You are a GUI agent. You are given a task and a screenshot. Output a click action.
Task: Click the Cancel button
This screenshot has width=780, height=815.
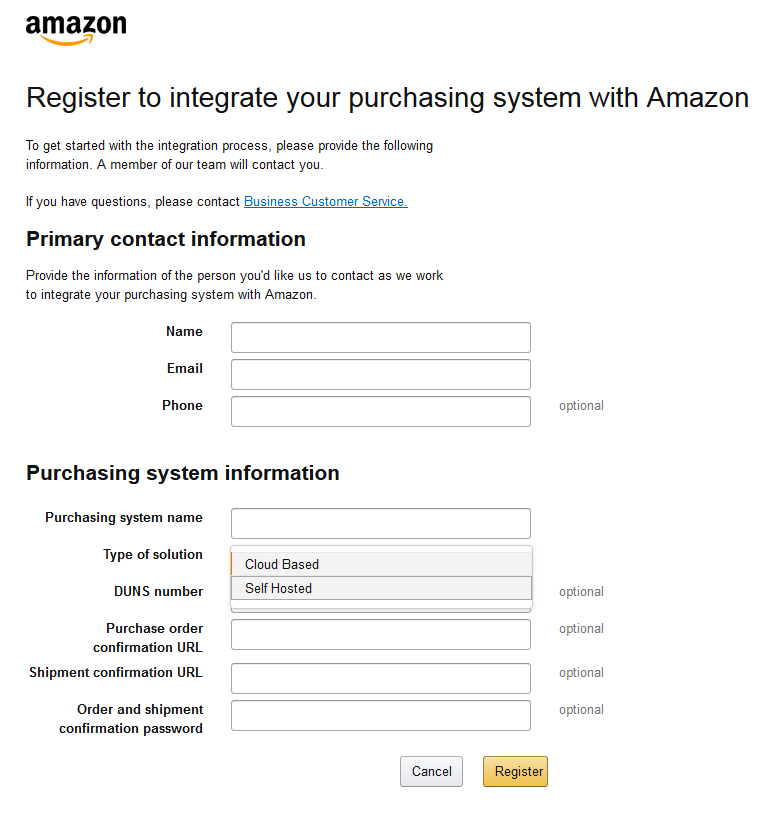click(x=431, y=771)
